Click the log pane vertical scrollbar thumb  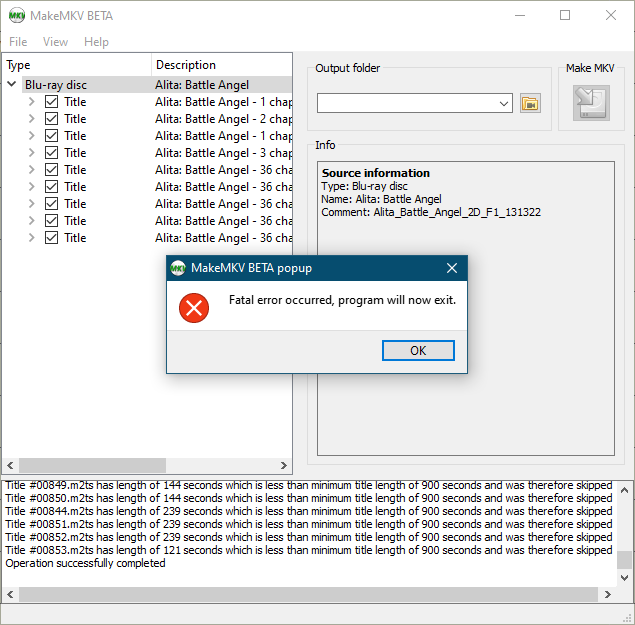point(624,560)
